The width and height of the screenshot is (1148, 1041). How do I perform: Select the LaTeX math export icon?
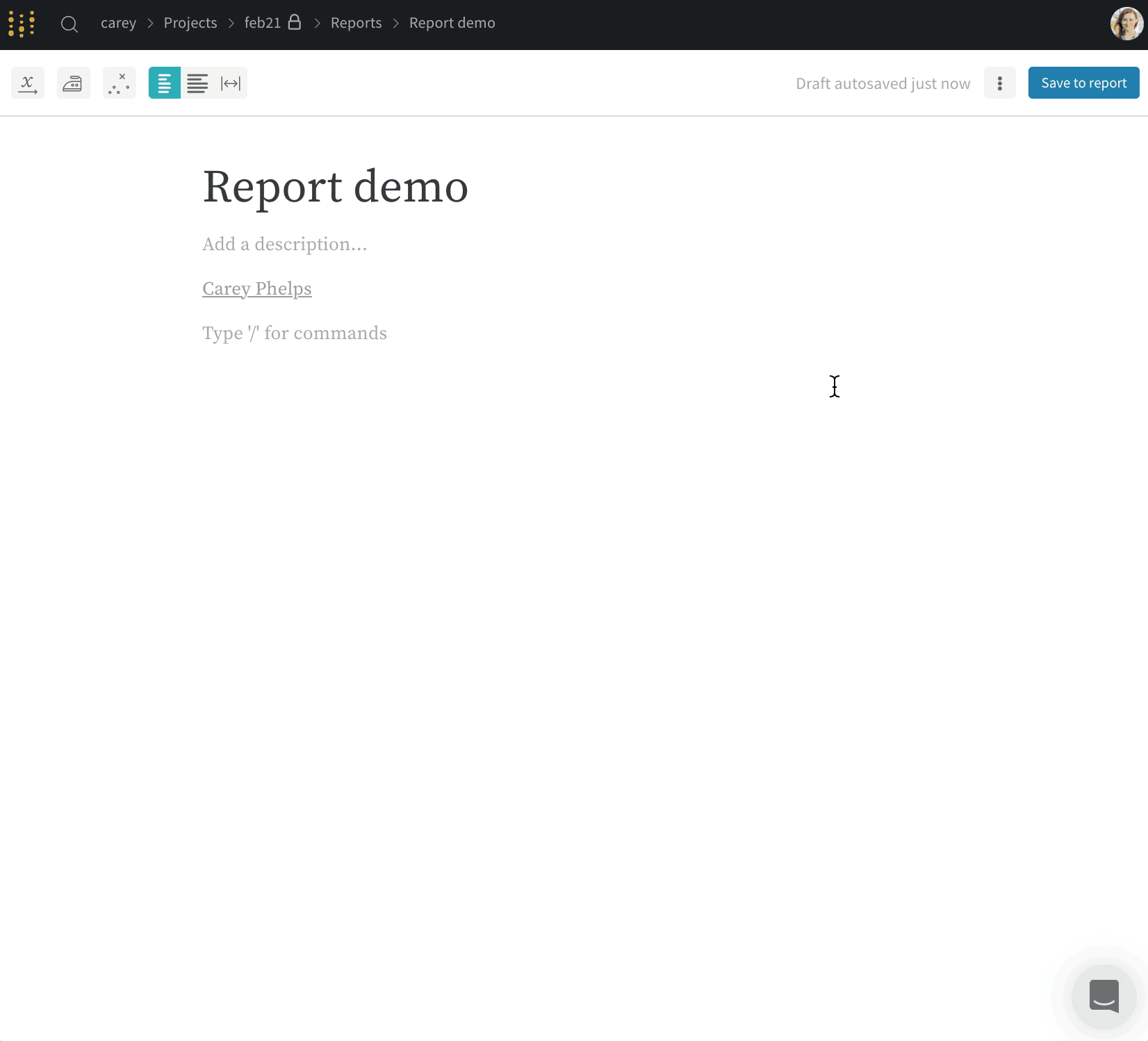28,83
